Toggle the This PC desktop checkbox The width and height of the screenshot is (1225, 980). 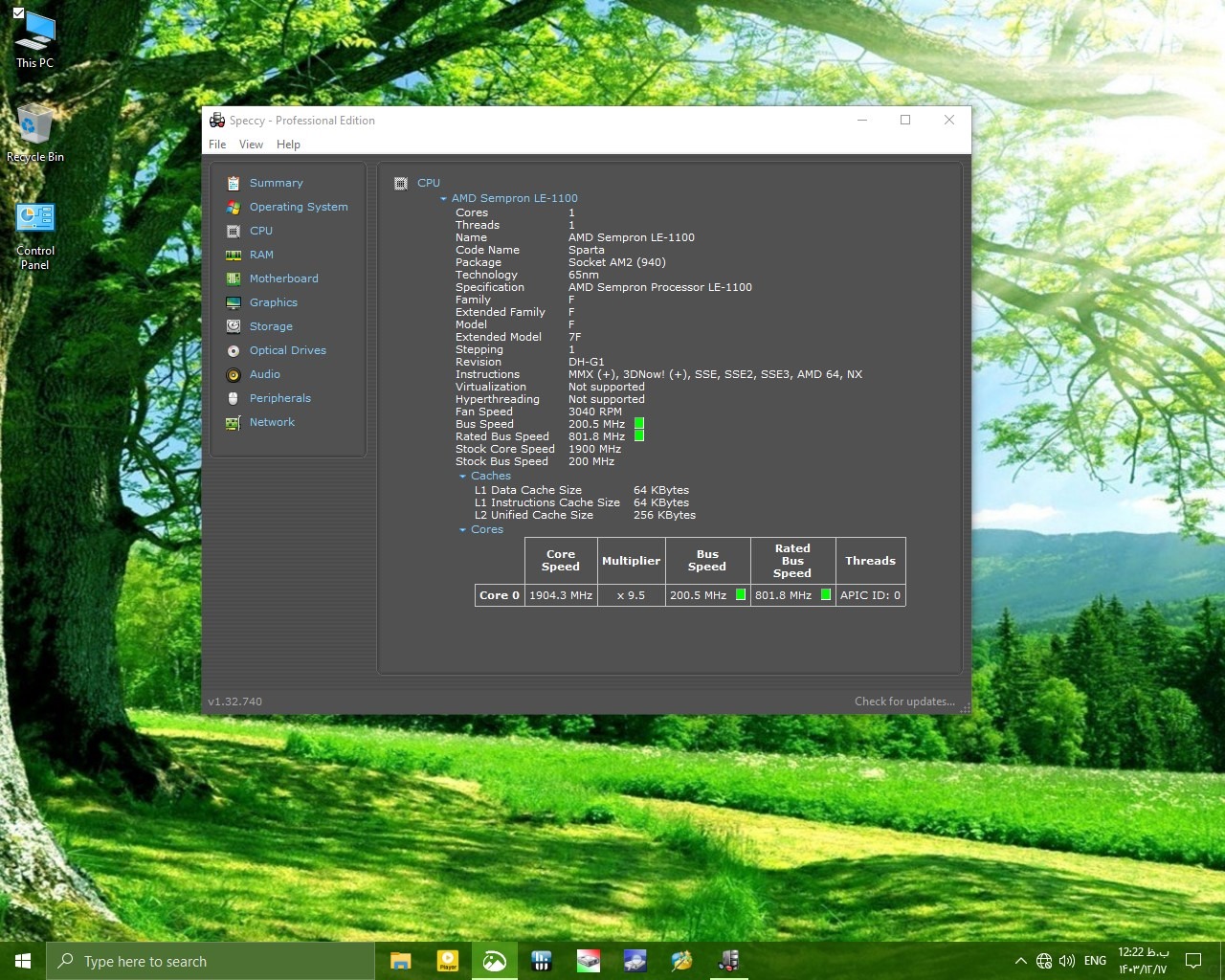pyautogui.click(x=18, y=12)
